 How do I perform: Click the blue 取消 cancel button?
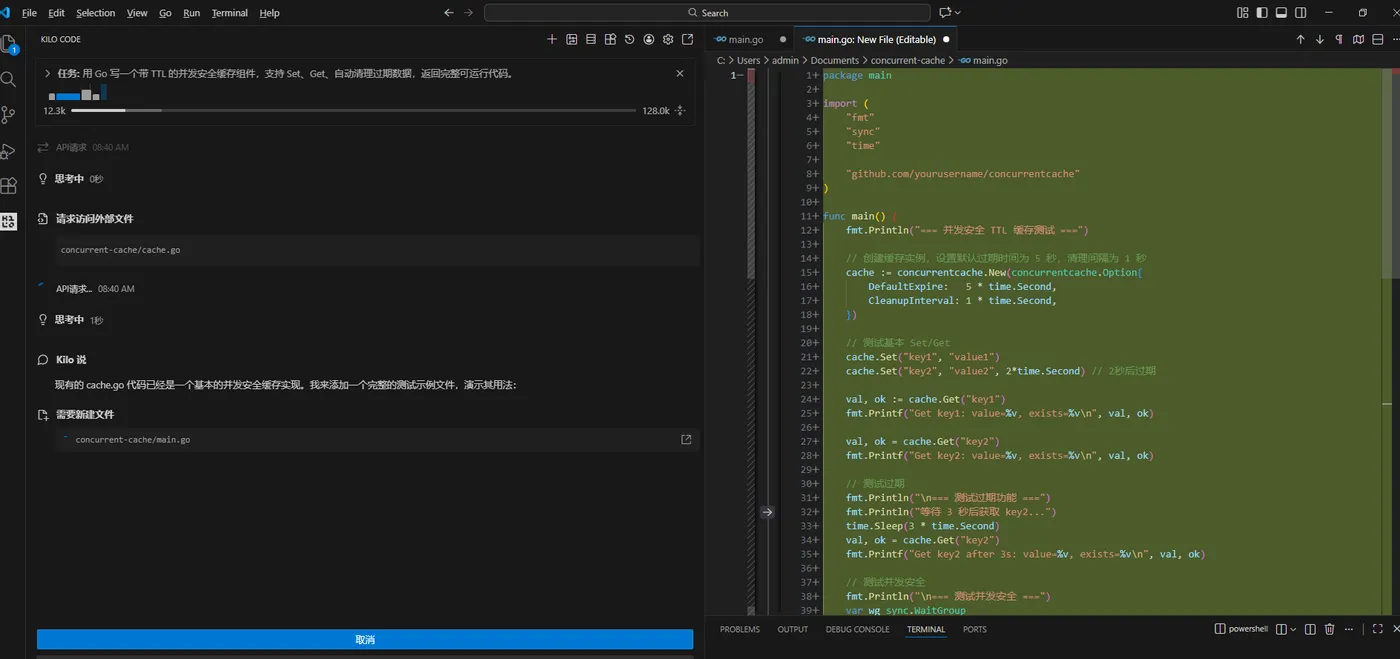365,639
